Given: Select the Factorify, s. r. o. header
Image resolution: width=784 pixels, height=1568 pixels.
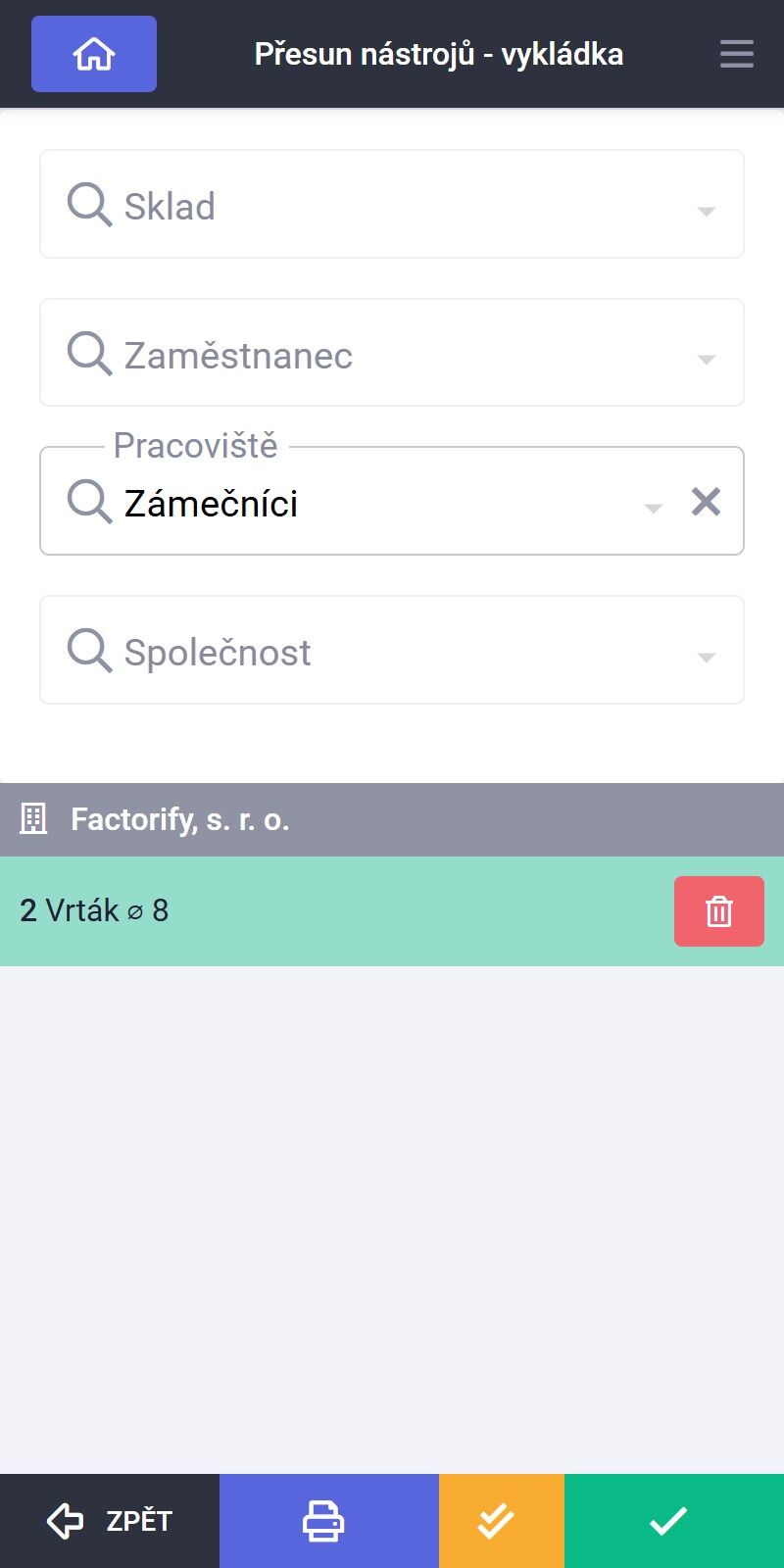Looking at the screenshot, I should (392, 820).
